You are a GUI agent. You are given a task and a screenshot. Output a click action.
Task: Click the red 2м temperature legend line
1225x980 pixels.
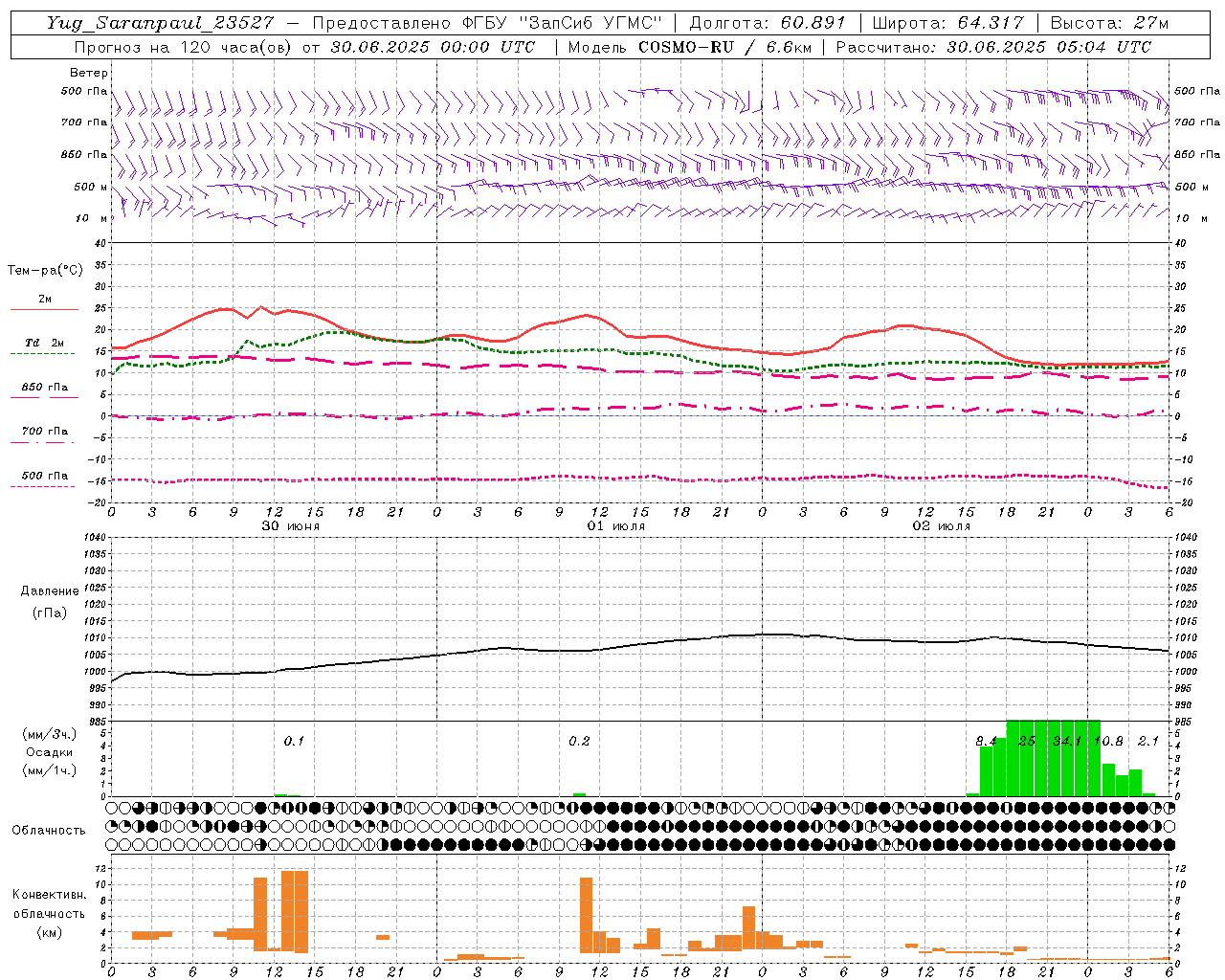point(44,309)
